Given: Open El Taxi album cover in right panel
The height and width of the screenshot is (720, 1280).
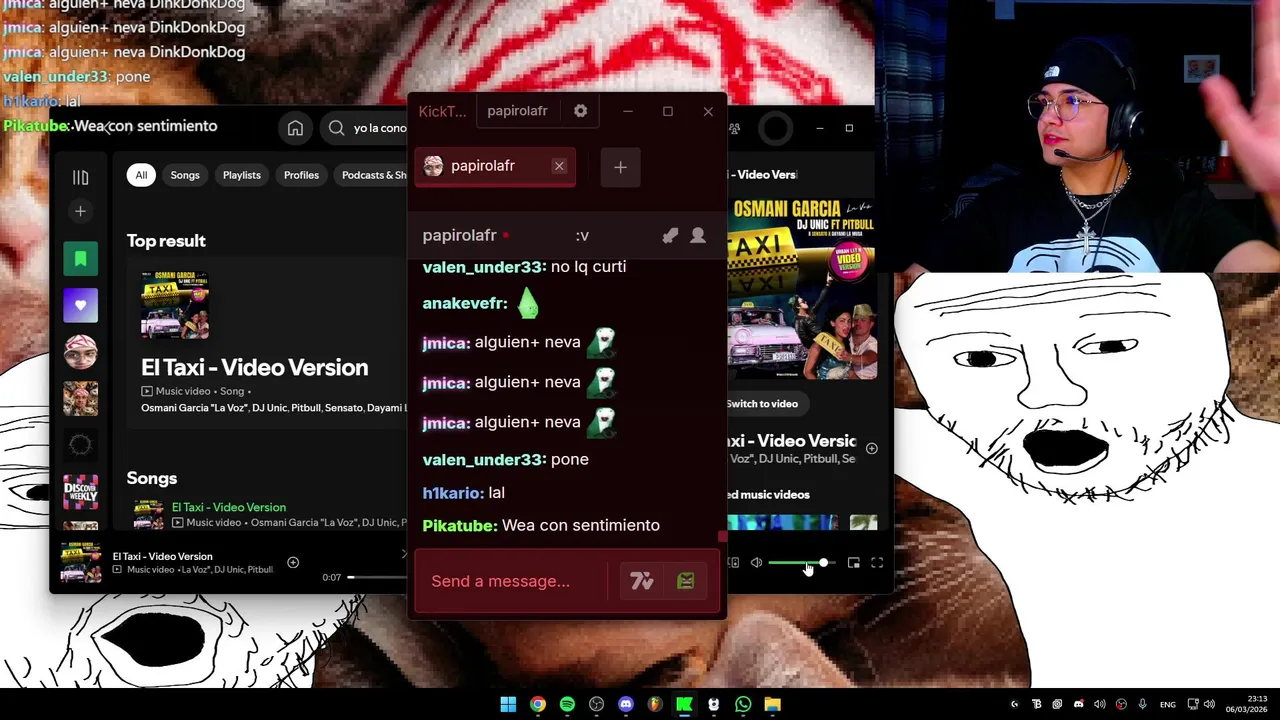Looking at the screenshot, I should [x=802, y=288].
